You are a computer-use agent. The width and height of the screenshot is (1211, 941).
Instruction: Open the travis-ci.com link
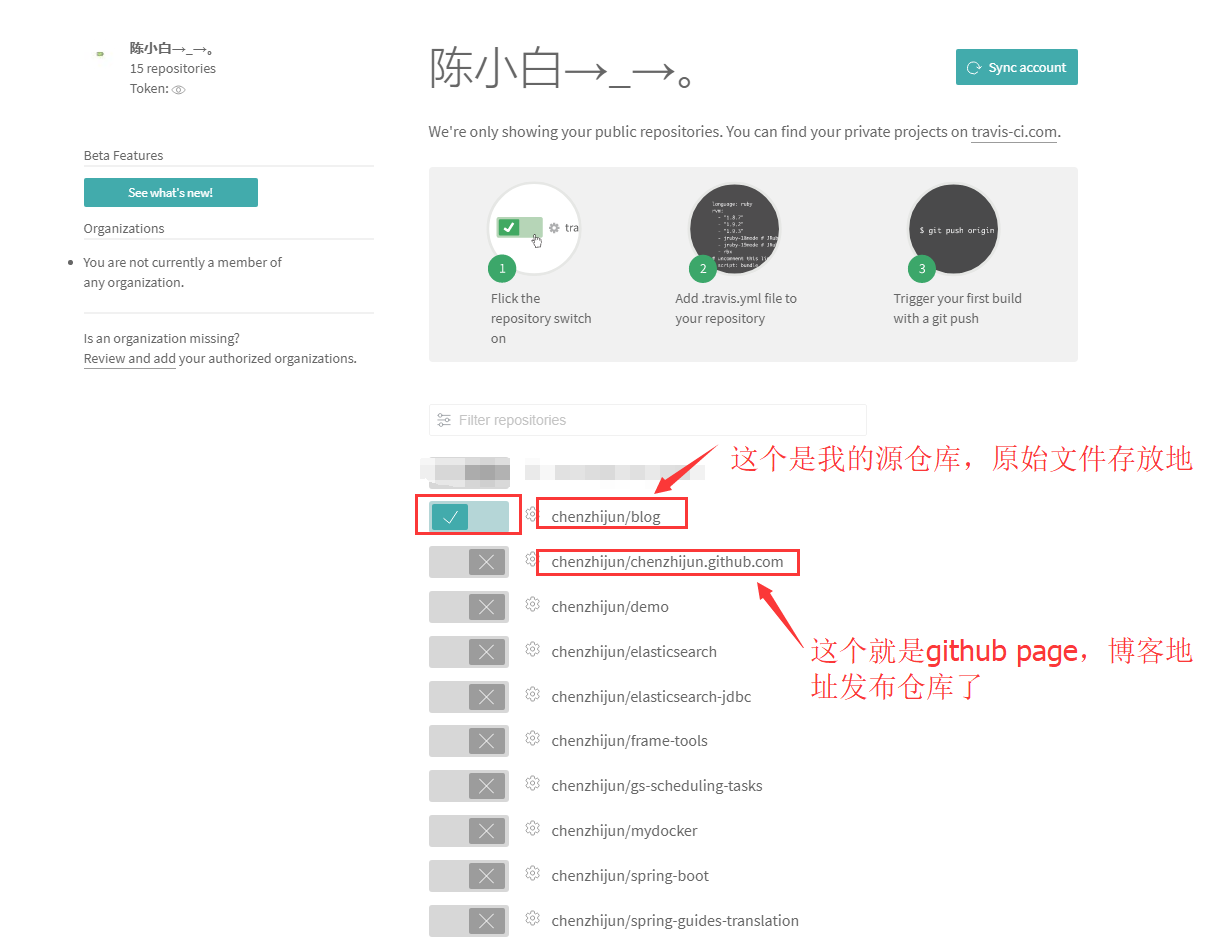(x=1013, y=132)
